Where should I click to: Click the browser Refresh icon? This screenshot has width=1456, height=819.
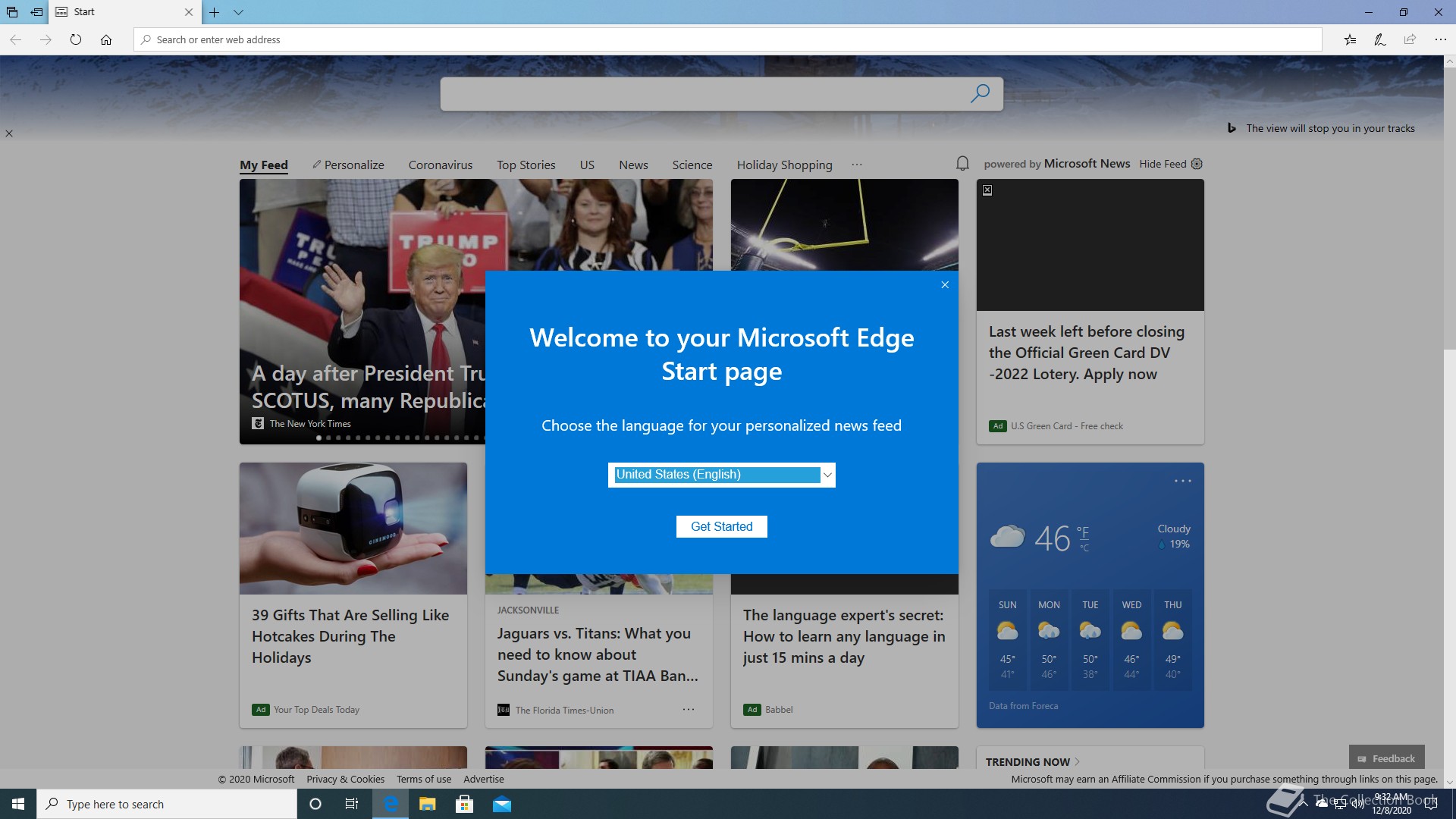point(75,39)
